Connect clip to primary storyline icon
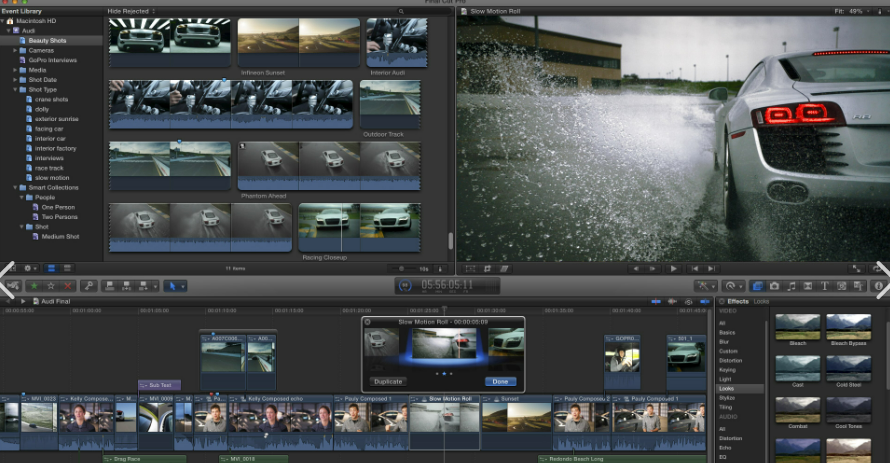This screenshot has width=890, height=463. 110,286
